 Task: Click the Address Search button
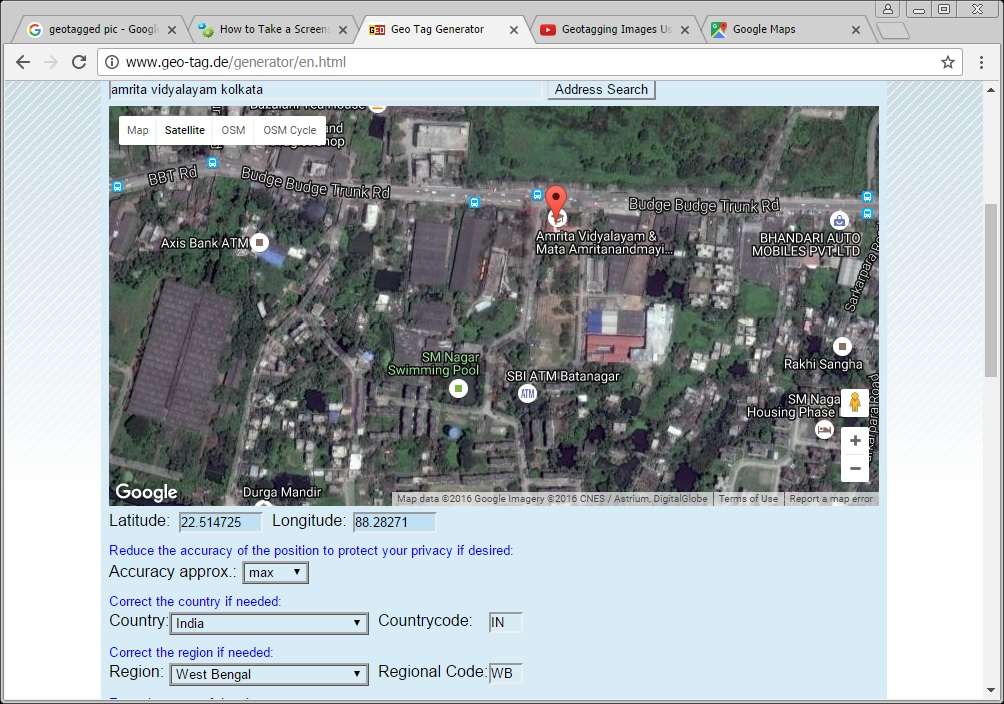click(601, 90)
